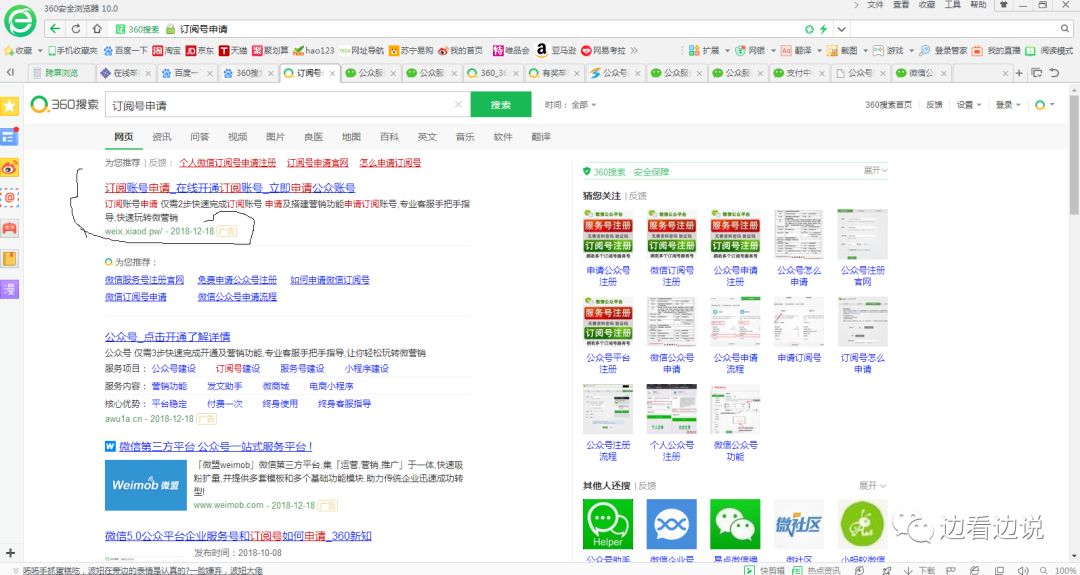Open the 淘宝 bookmark
This screenshot has height=575, width=1080.
click(167, 50)
